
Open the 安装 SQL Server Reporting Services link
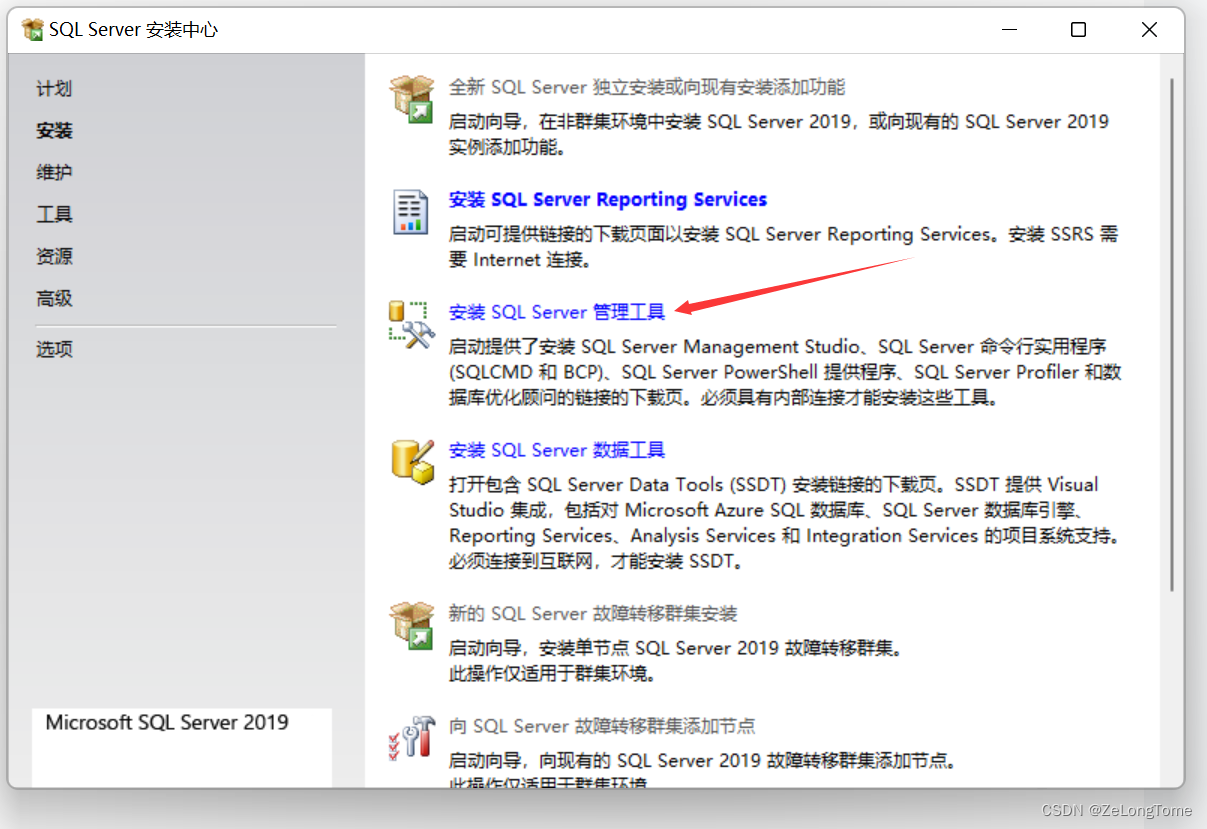[x=608, y=200]
